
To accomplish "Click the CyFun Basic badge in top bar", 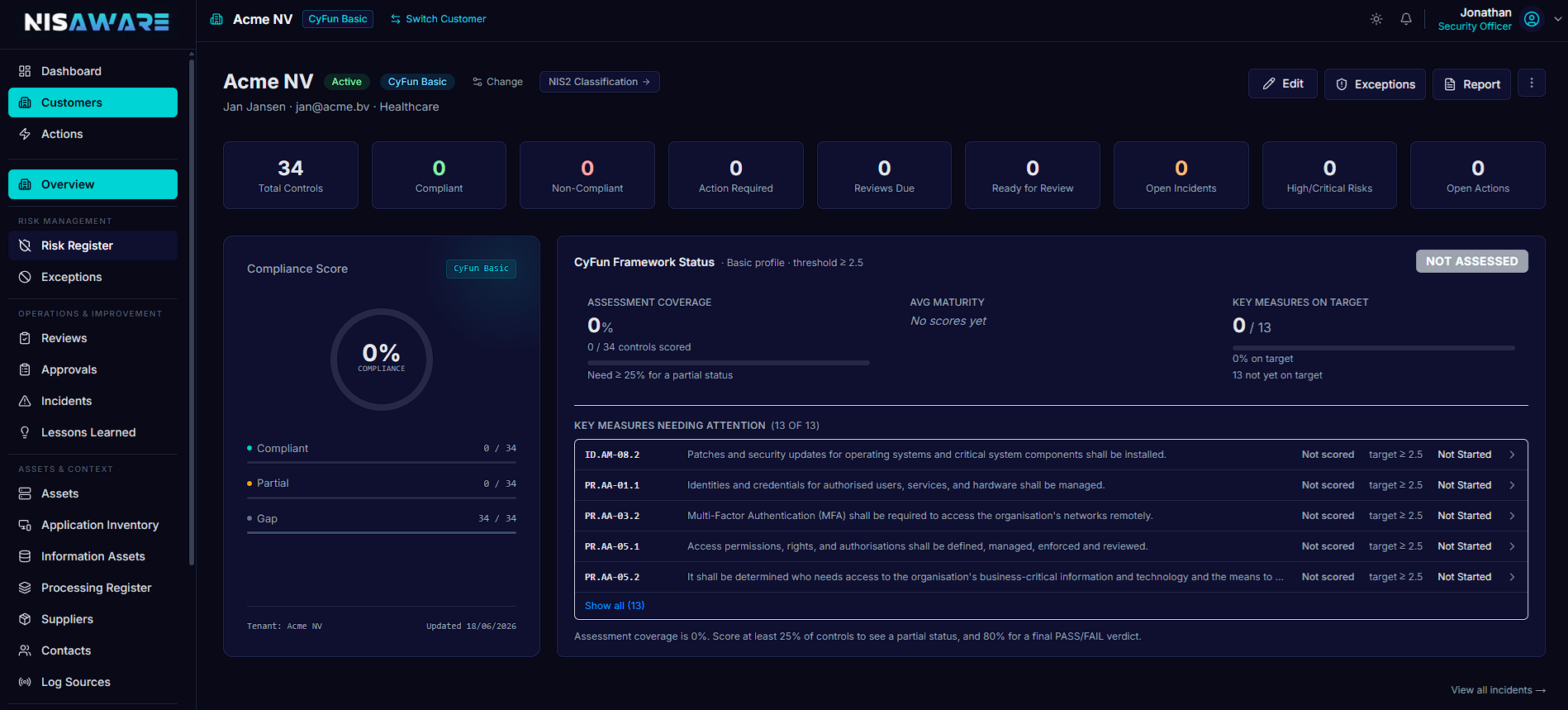I will point(338,19).
